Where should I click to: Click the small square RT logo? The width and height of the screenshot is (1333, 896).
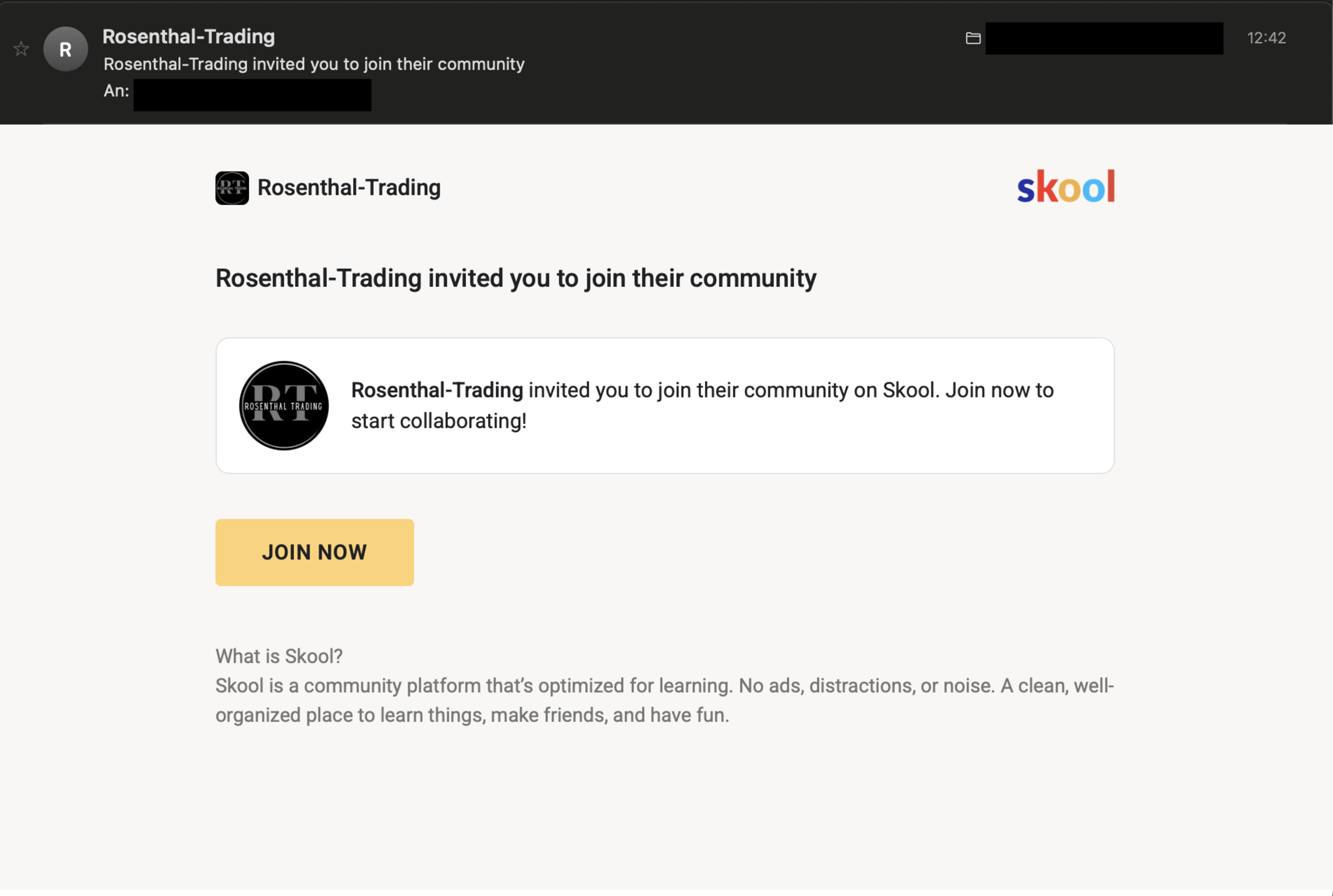click(x=232, y=188)
